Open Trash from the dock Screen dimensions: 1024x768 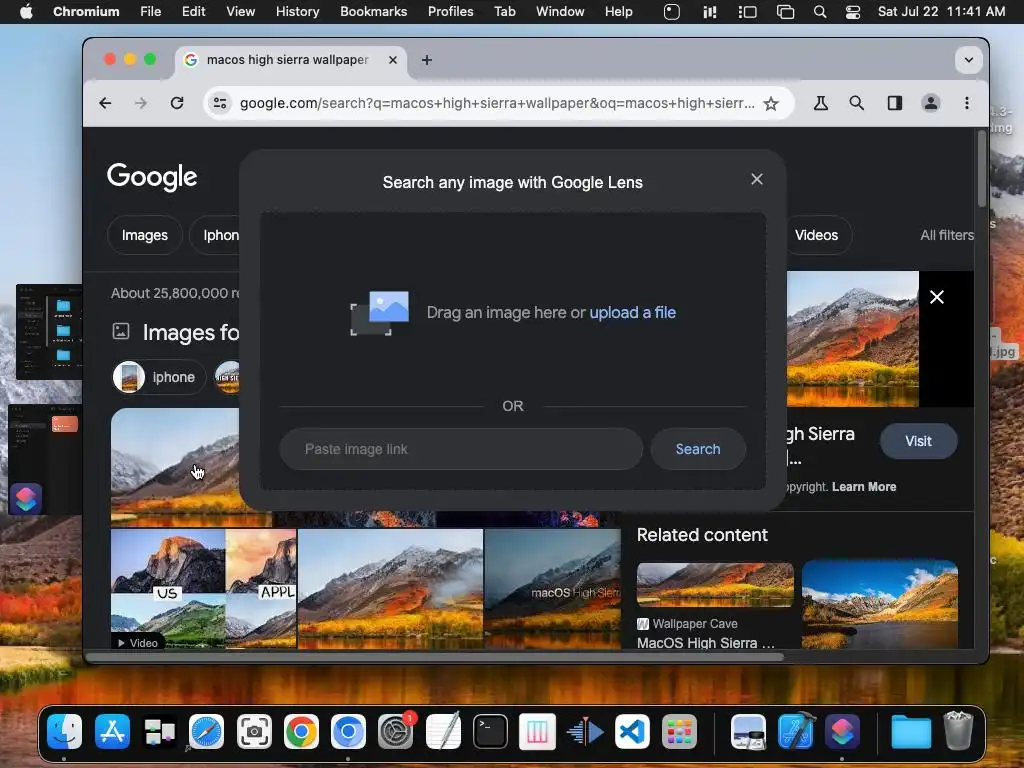tap(958, 731)
